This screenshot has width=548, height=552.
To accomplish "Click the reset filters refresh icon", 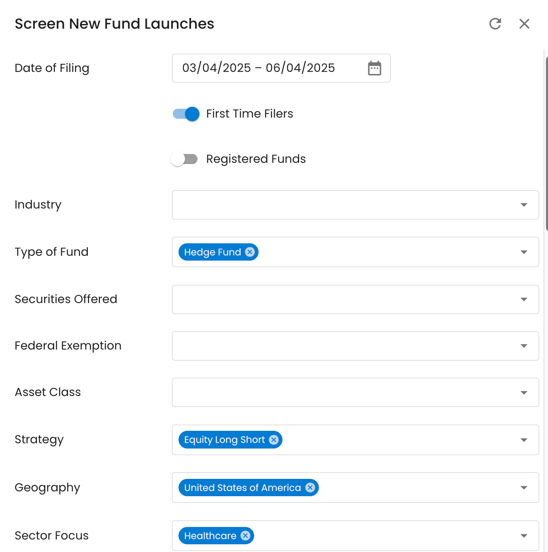I will point(495,24).
